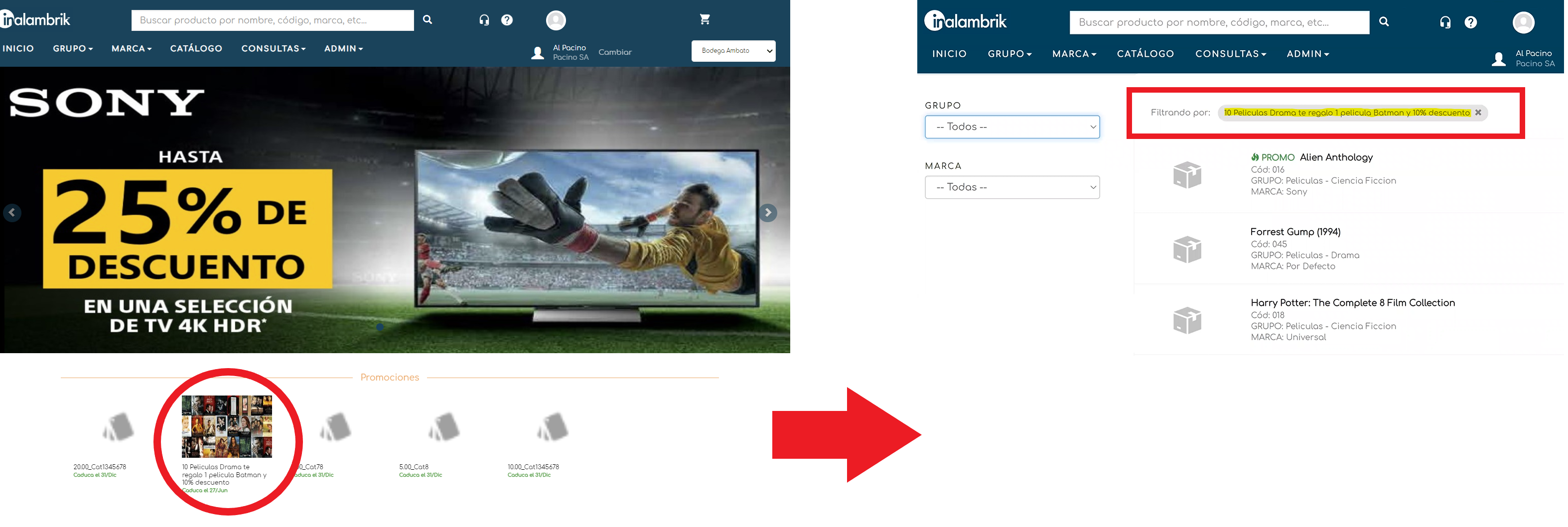Open the user avatar on the home page header
Screen dimensions: 1568x527
pyautogui.click(x=556, y=20)
